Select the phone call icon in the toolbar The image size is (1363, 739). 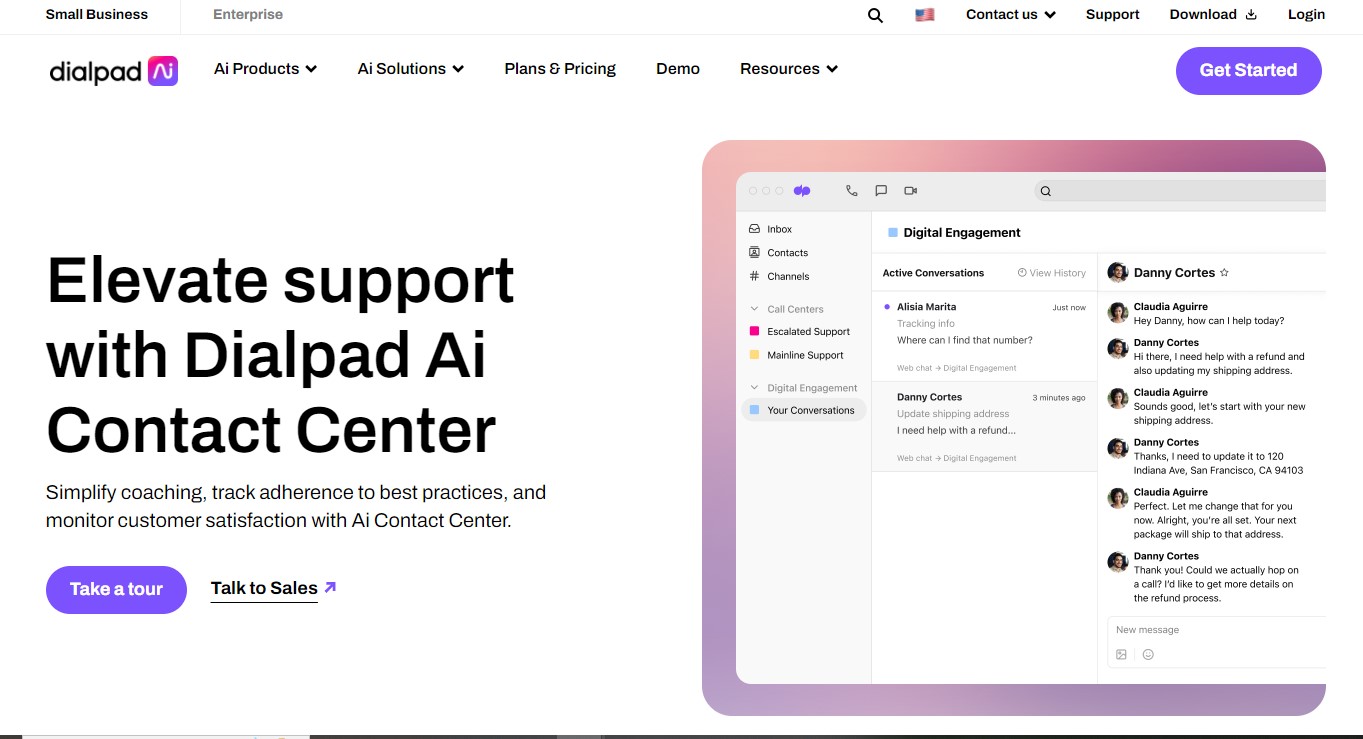click(851, 190)
